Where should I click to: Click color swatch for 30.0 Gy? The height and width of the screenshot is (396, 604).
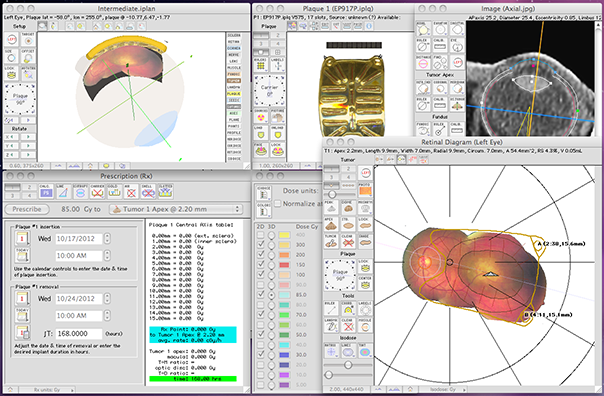(284, 355)
